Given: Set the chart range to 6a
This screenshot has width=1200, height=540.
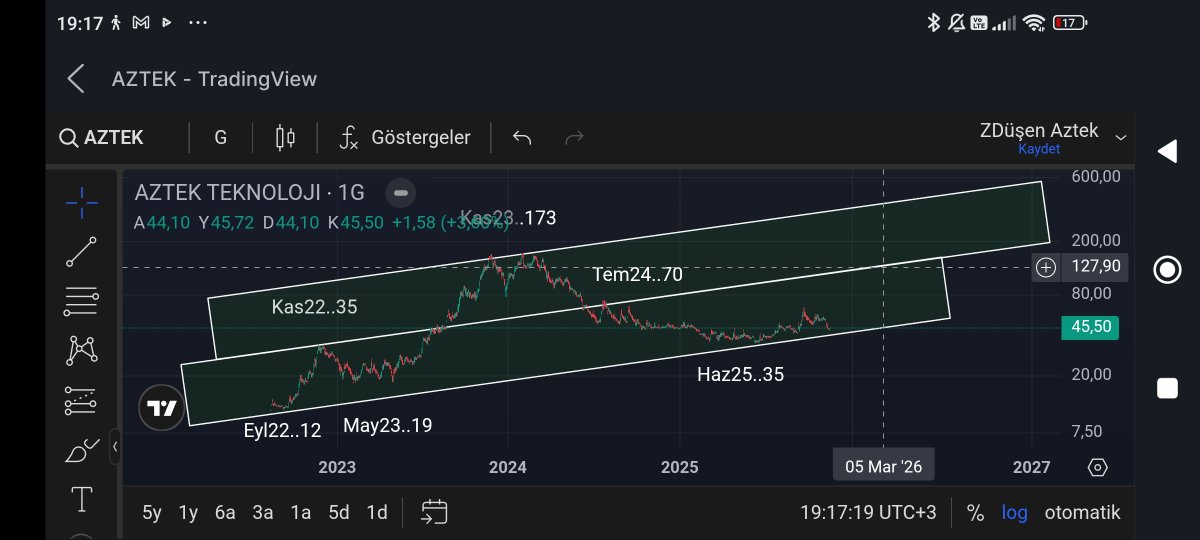Looking at the screenshot, I should click(x=225, y=513).
